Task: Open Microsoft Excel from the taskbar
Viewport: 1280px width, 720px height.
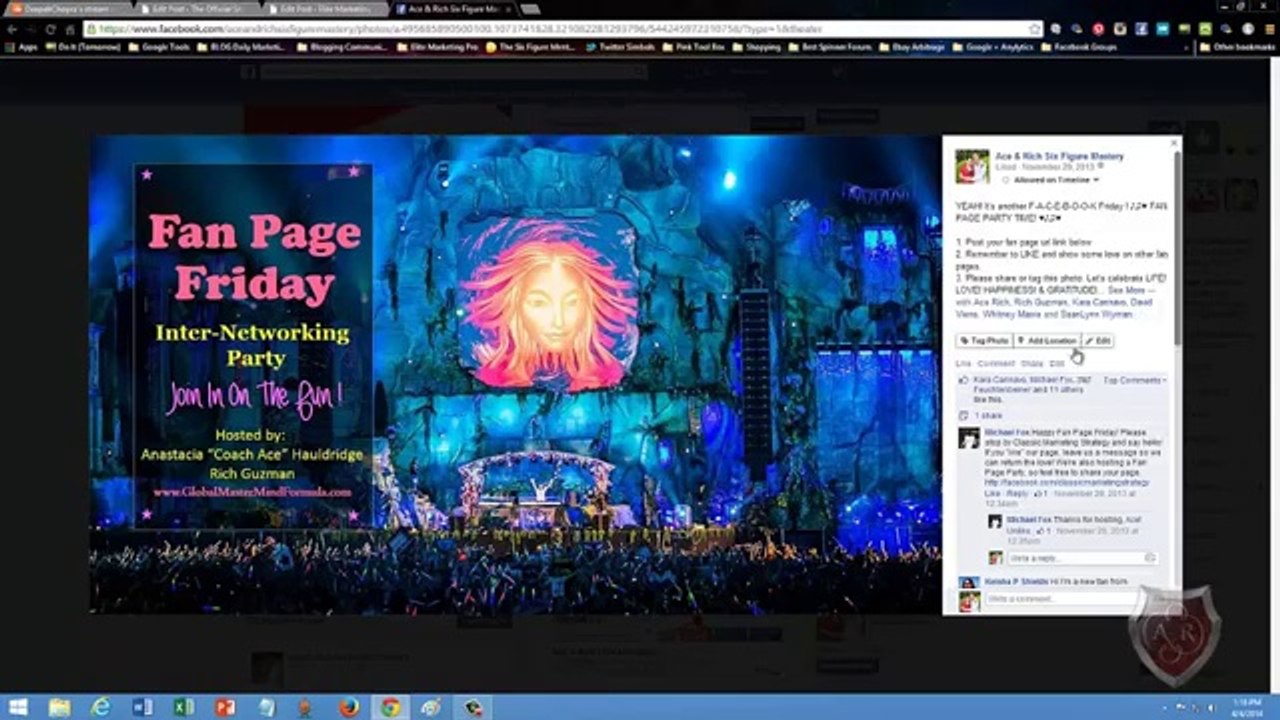Action: click(x=183, y=707)
